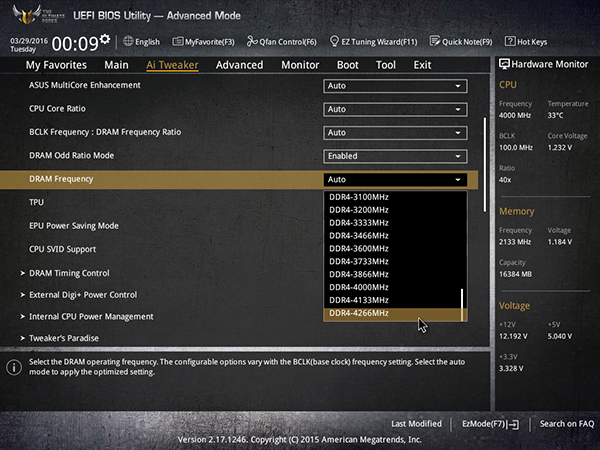Click the clock settings gear icon
This screenshot has width=600, height=450.
coord(105,39)
